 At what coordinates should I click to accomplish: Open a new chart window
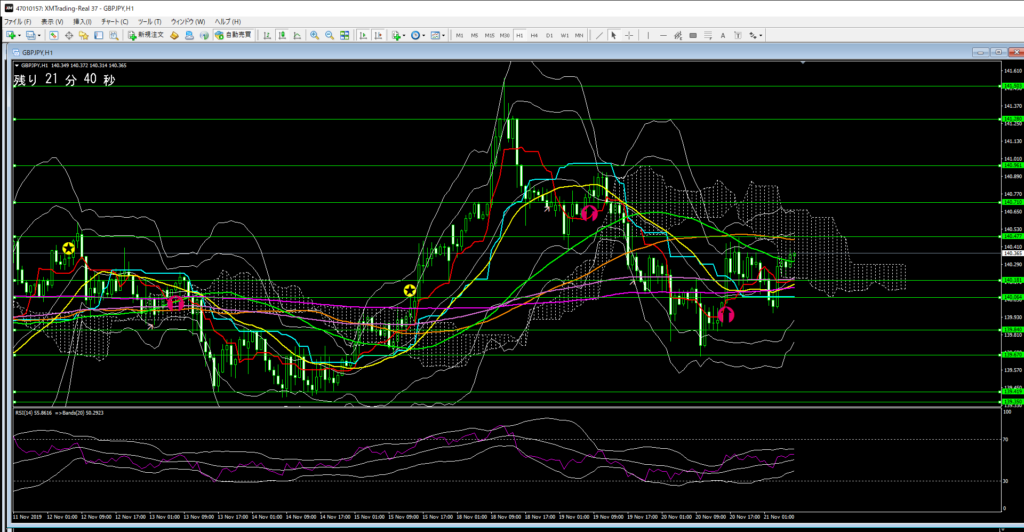[x=11, y=35]
